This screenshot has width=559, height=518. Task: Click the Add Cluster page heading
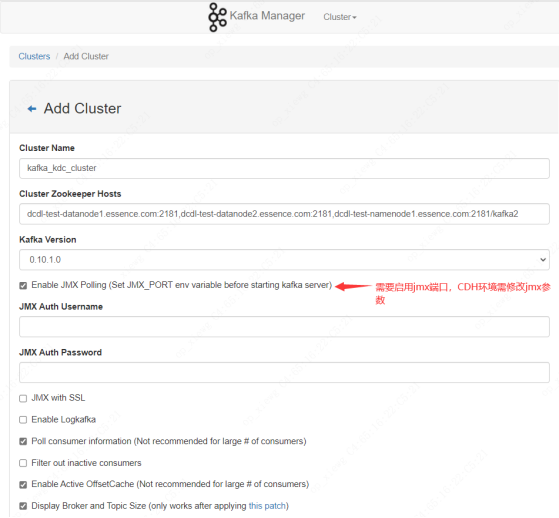tap(82, 109)
